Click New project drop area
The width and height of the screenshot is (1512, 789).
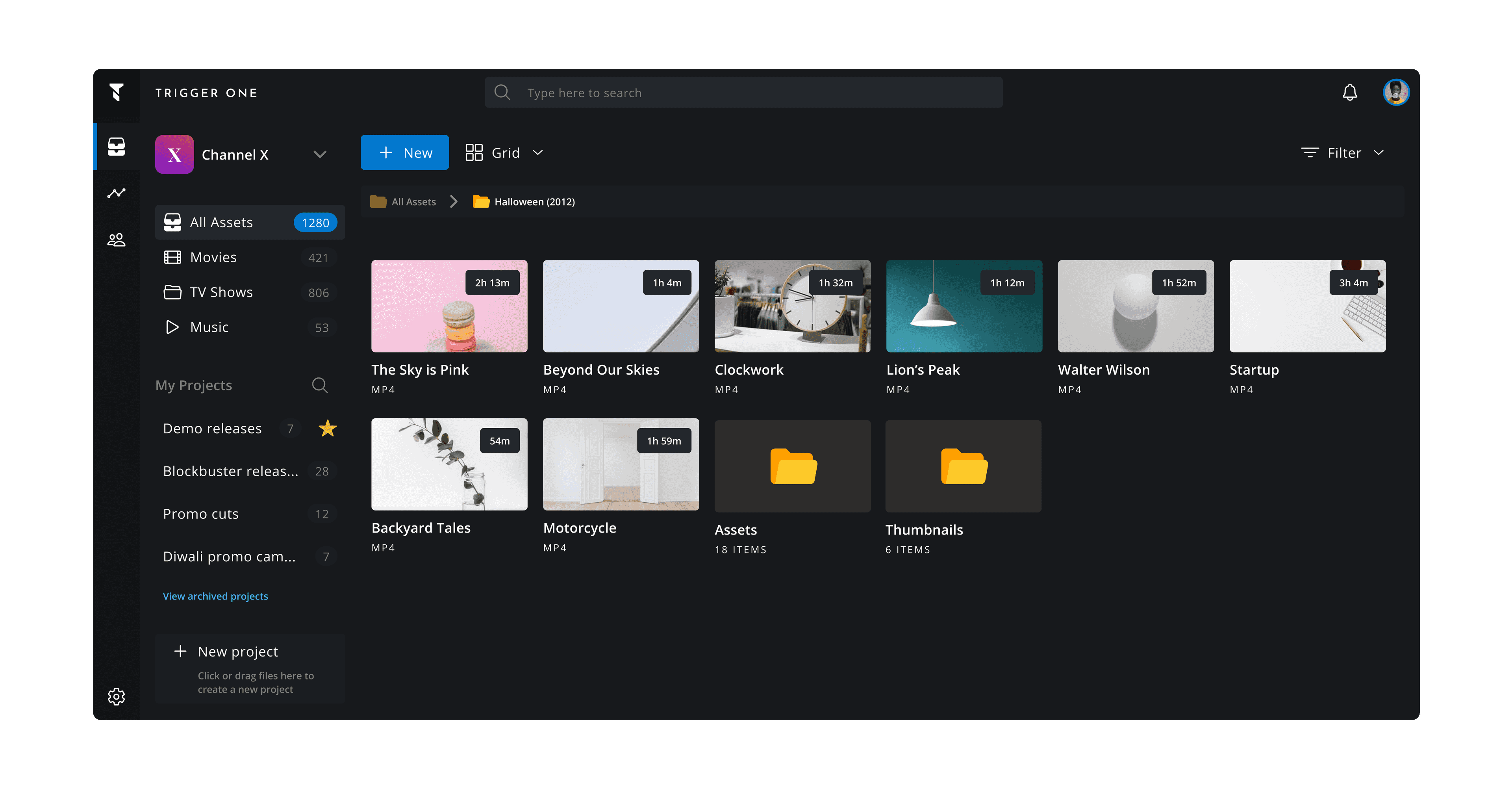tap(250, 668)
